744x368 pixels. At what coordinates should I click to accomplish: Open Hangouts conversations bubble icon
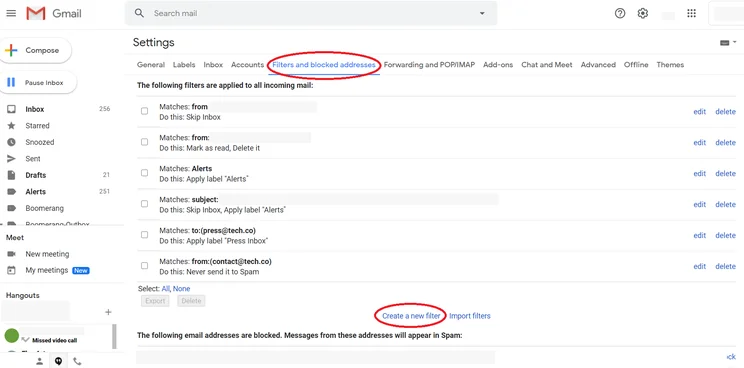point(58,361)
